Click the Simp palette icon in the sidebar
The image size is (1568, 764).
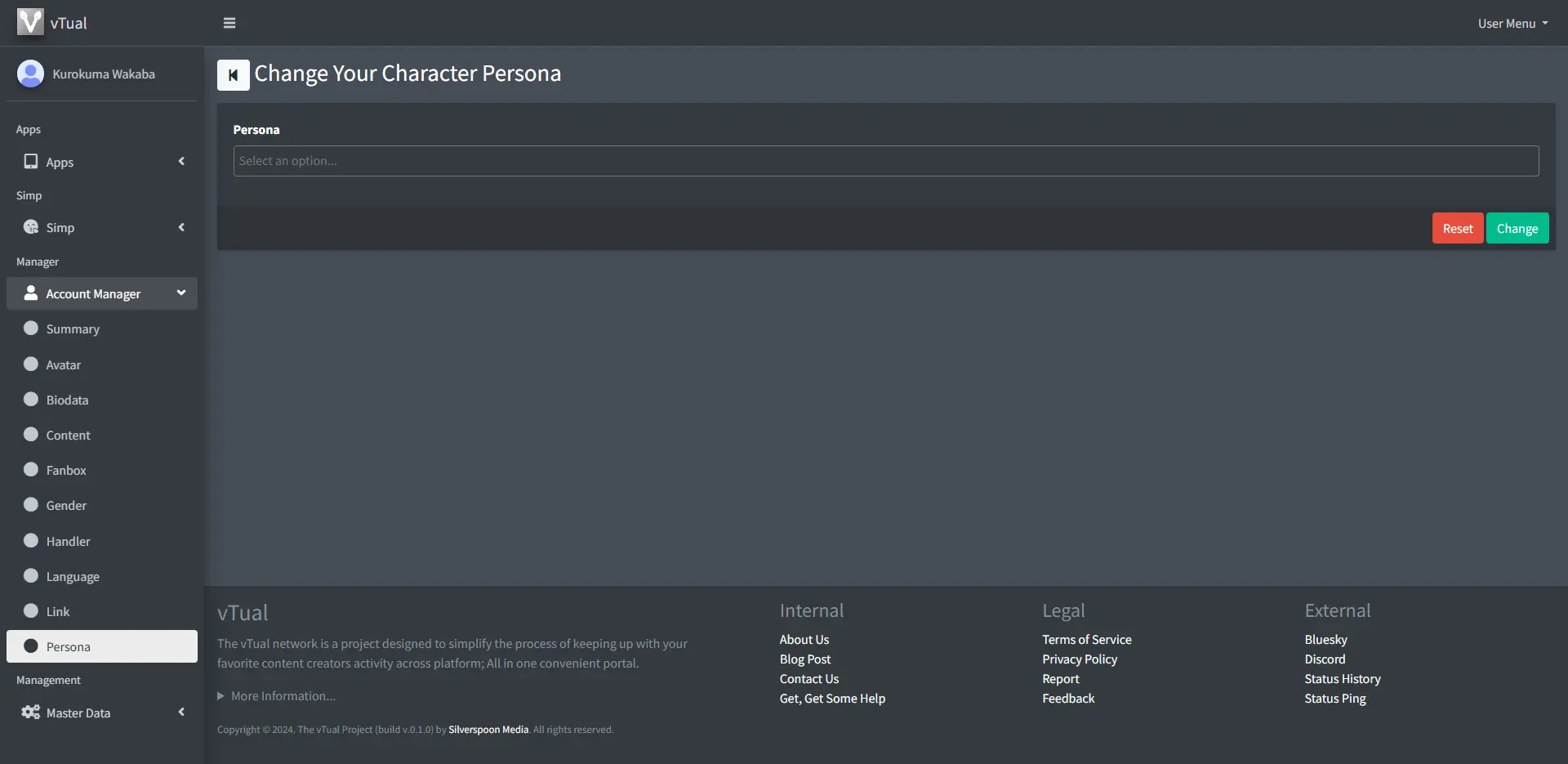[x=31, y=227]
